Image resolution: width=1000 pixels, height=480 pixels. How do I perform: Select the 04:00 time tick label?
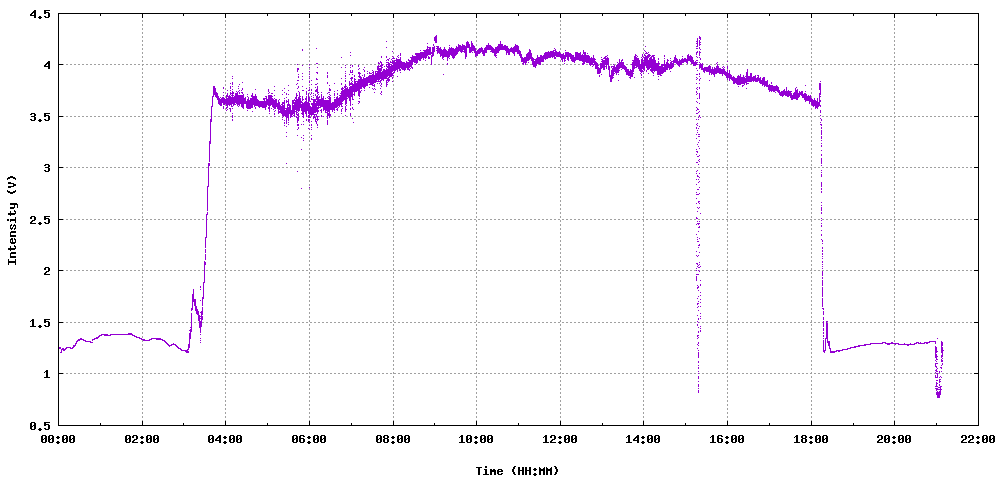[x=226, y=439]
